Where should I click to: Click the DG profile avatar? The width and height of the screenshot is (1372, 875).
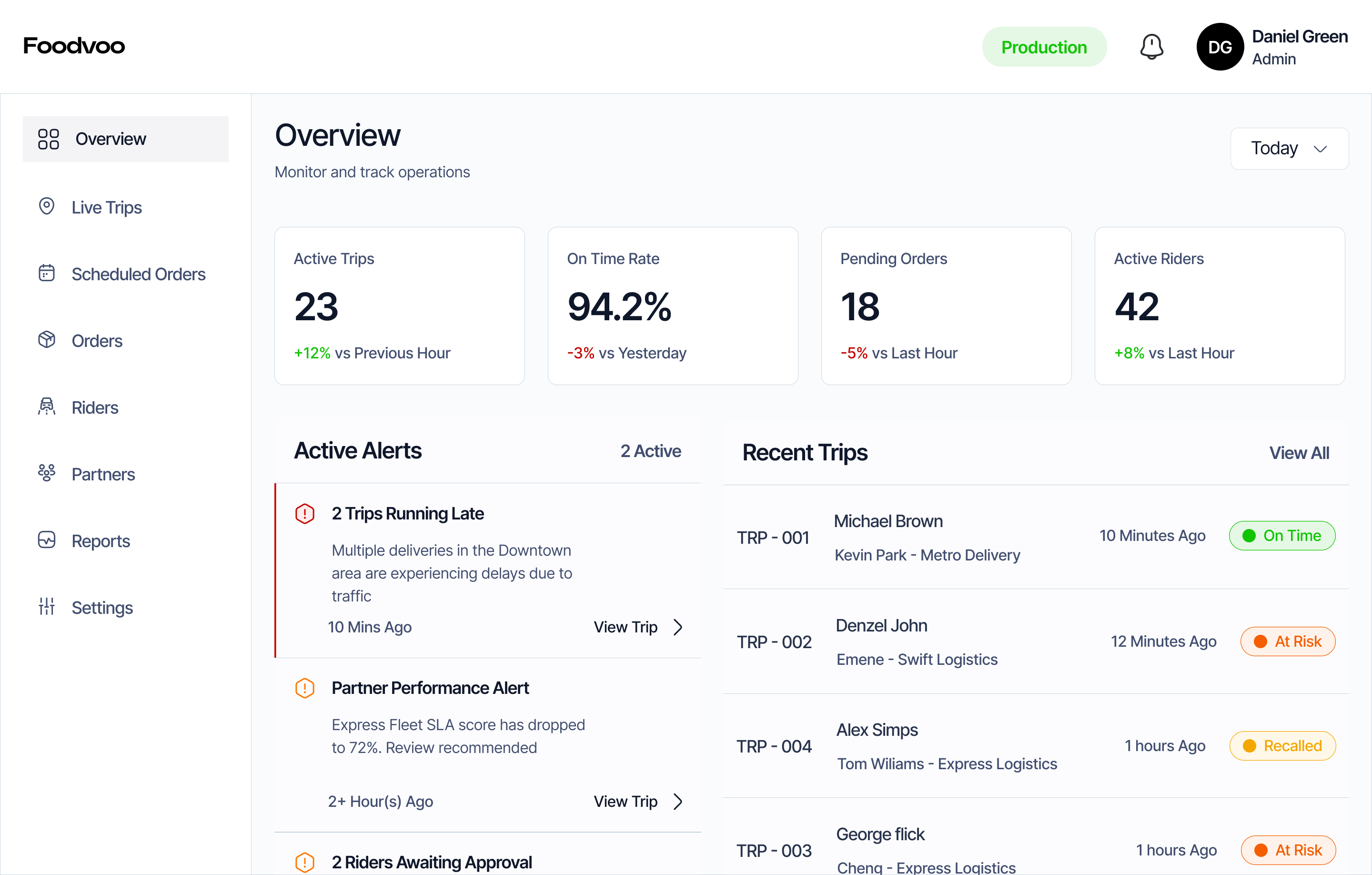(1220, 47)
